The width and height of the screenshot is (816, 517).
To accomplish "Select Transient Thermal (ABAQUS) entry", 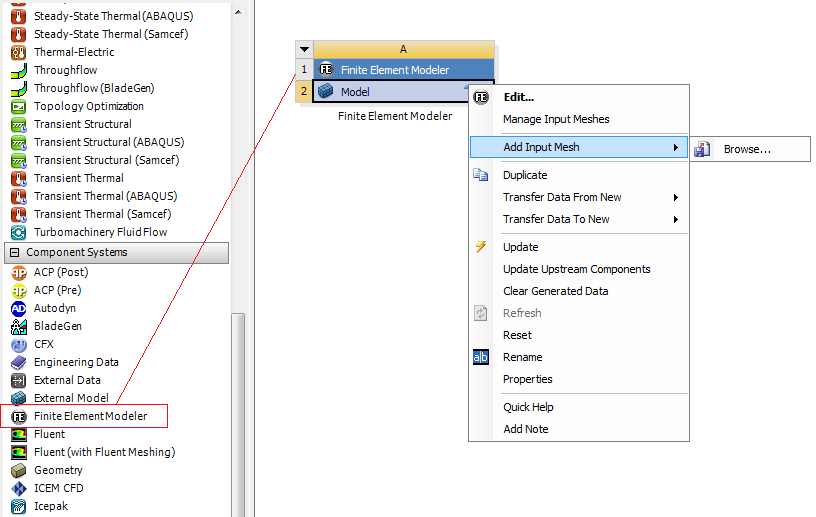I will (105, 196).
